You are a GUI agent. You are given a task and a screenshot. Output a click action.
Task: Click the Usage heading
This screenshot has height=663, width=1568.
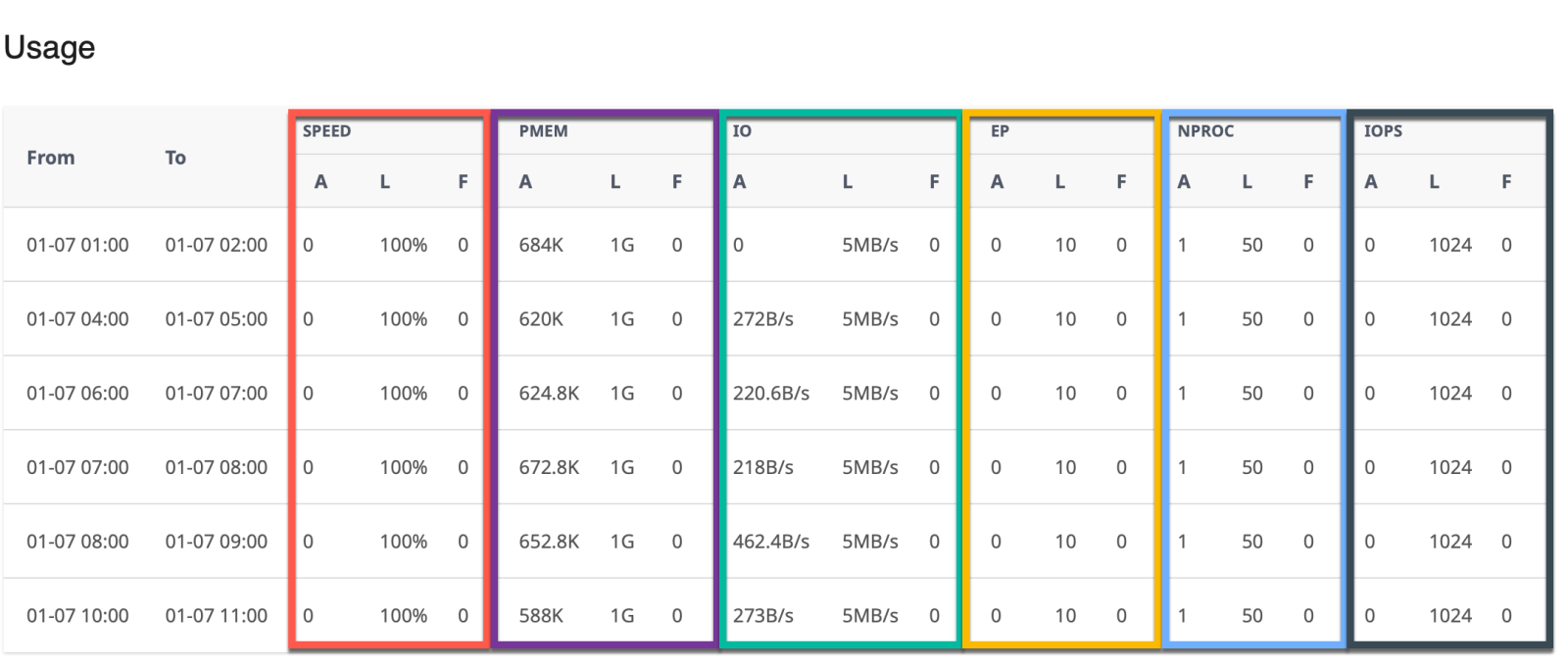coord(50,47)
